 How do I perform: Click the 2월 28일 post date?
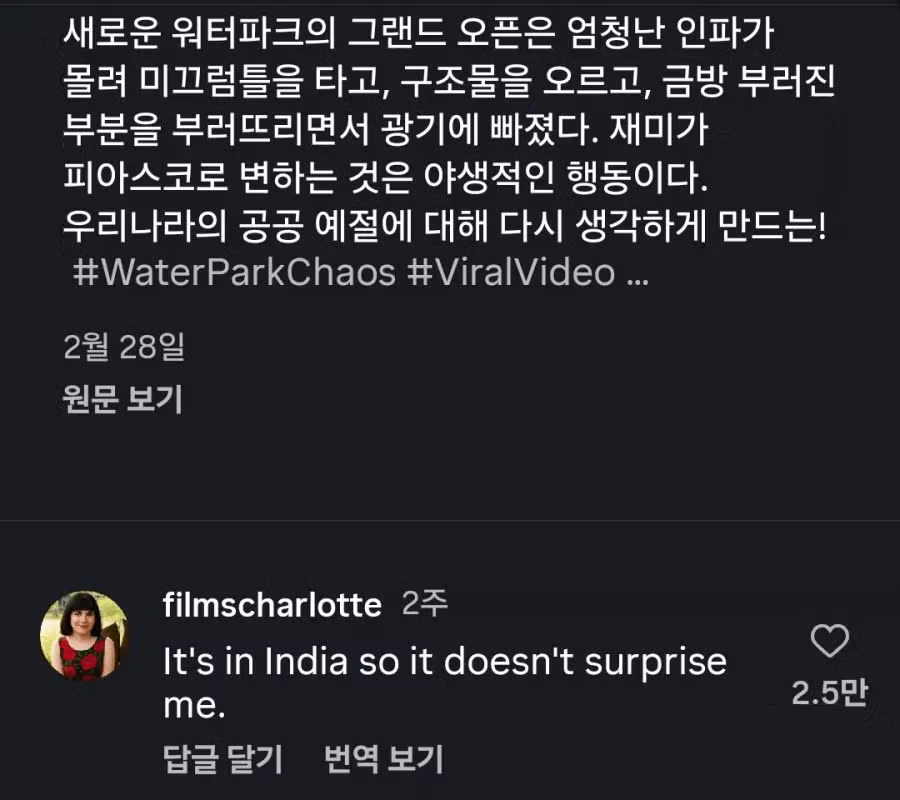pos(123,347)
